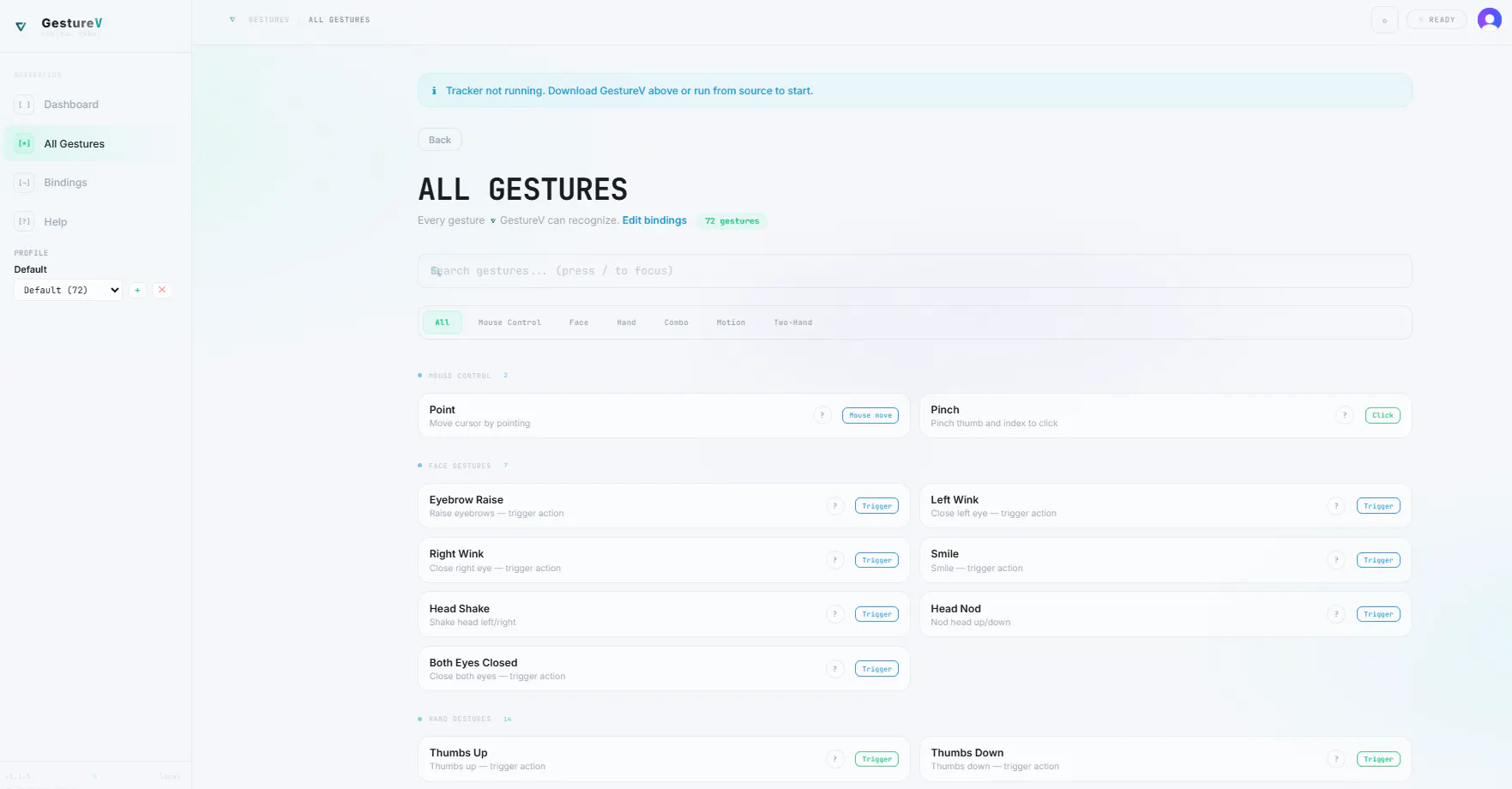Click the Click badge on Pinch
1512x789 pixels.
[1382, 415]
